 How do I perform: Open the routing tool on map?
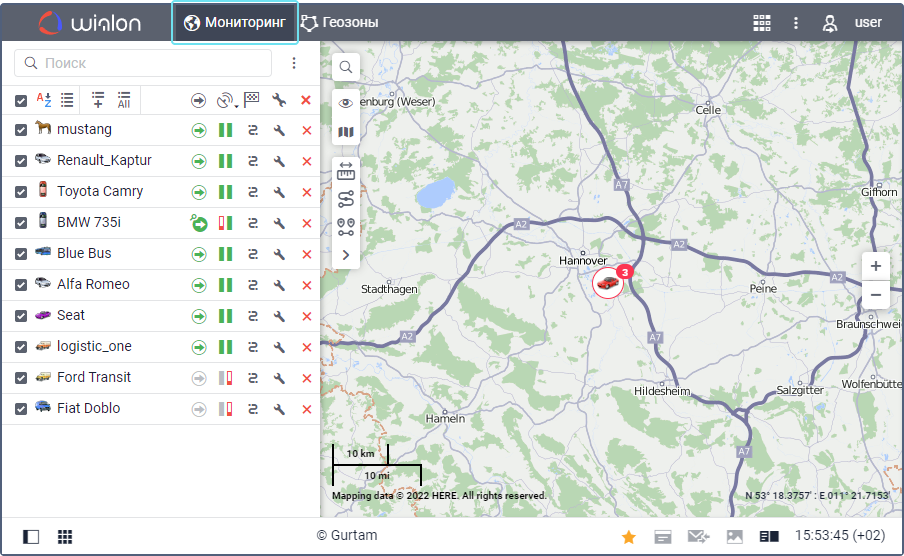(x=346, y=198)
